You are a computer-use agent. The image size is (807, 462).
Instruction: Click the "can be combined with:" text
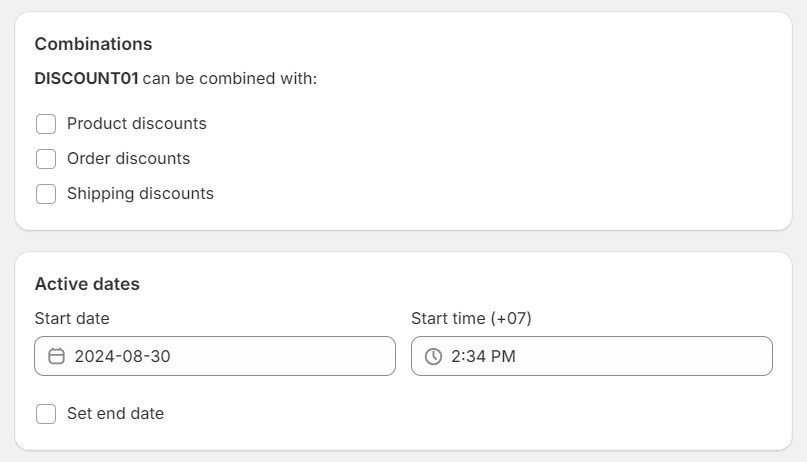(230, 78)
